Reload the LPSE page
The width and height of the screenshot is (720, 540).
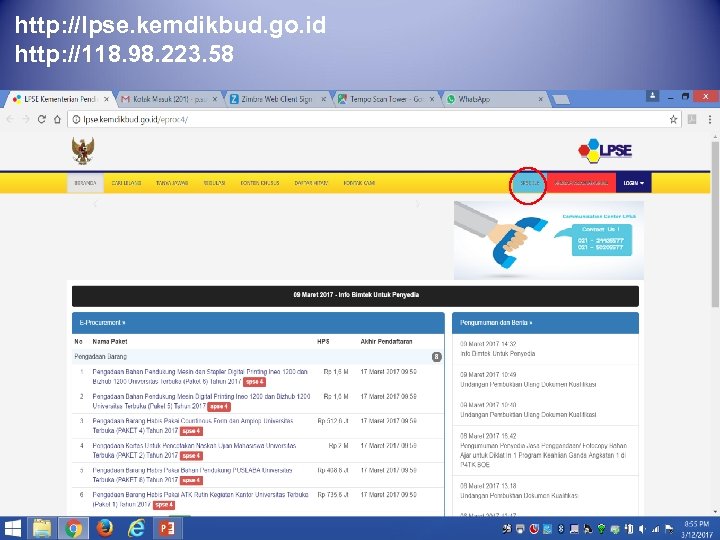[41, 119]
